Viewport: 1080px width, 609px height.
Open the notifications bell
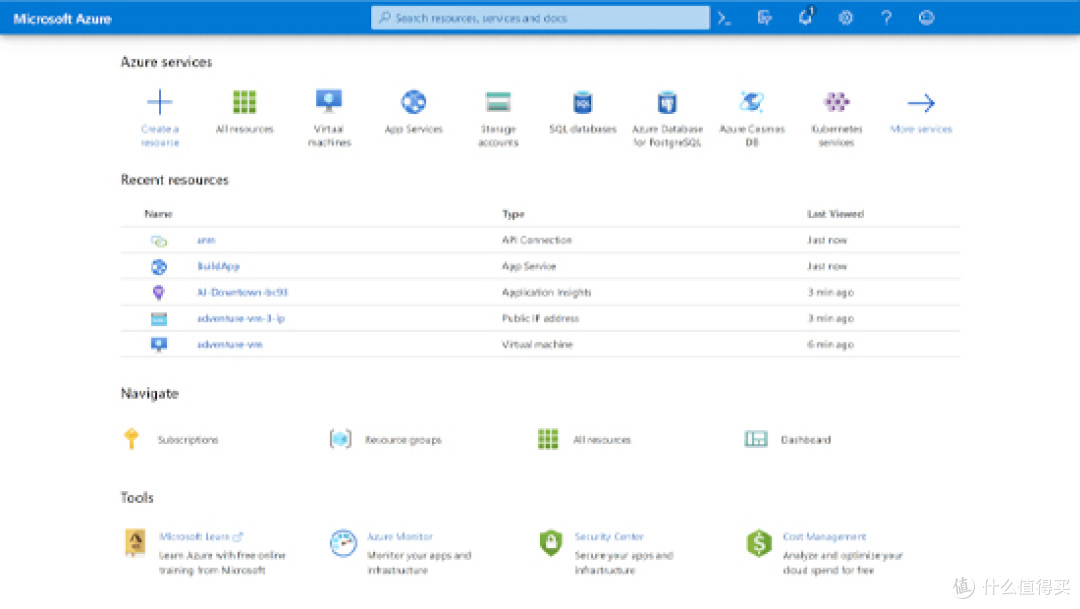[x=805, y=17]
